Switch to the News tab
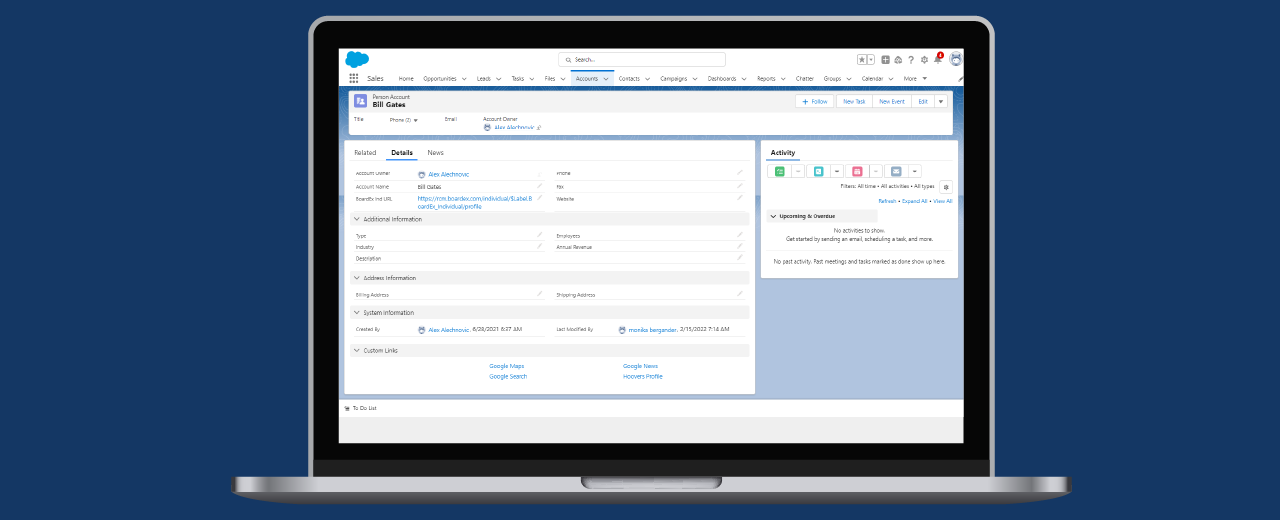The width and height of the screenshot is (1280, 520). (x=436, y=153)
